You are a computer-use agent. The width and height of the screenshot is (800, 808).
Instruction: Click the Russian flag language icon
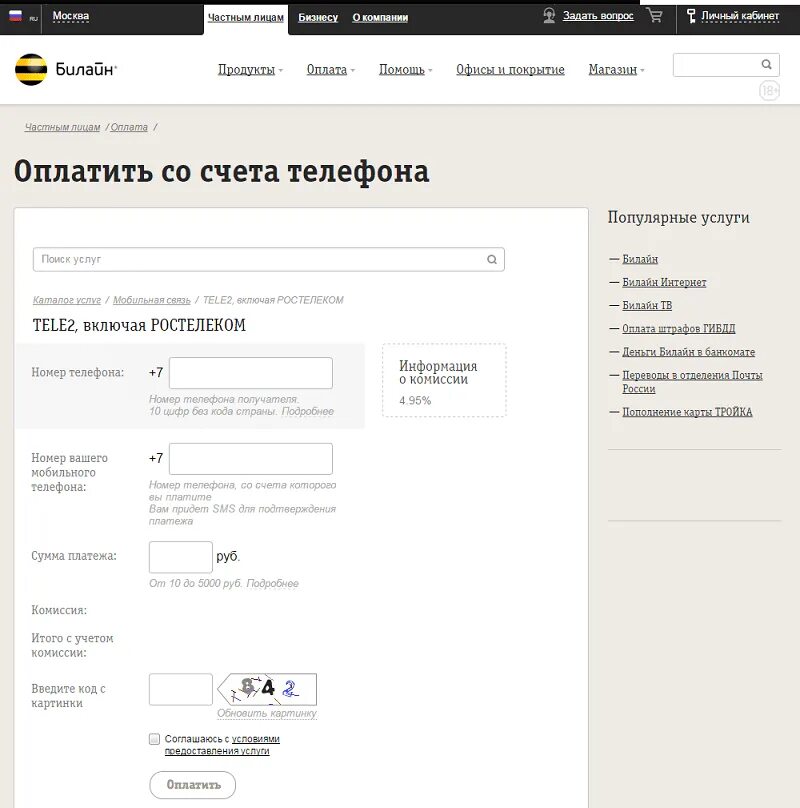click(x=15, y=16)
